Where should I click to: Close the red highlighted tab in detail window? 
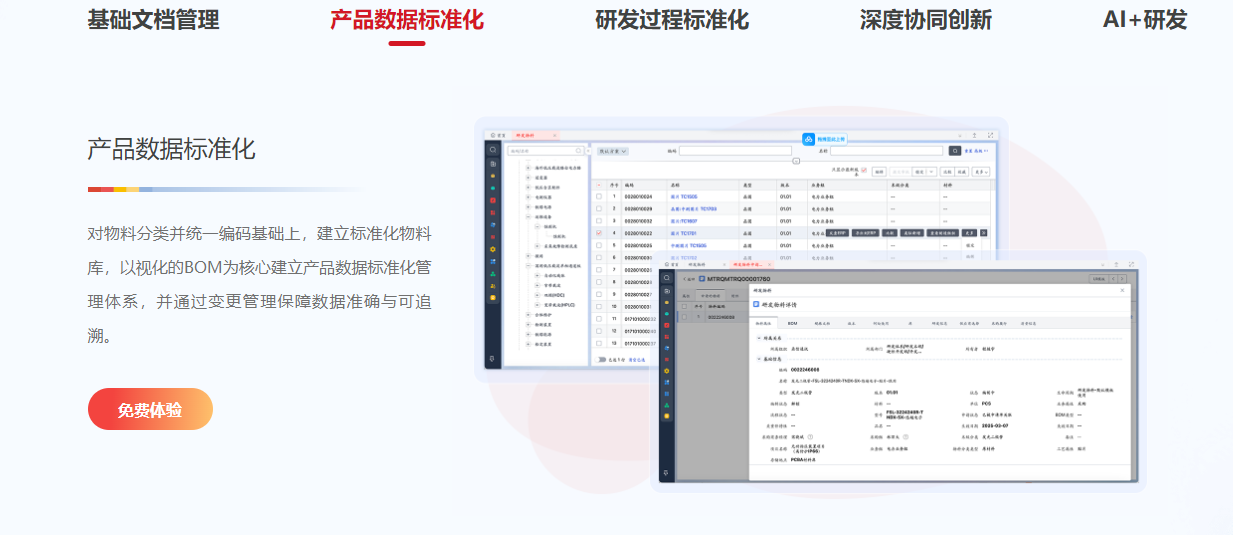769,264
